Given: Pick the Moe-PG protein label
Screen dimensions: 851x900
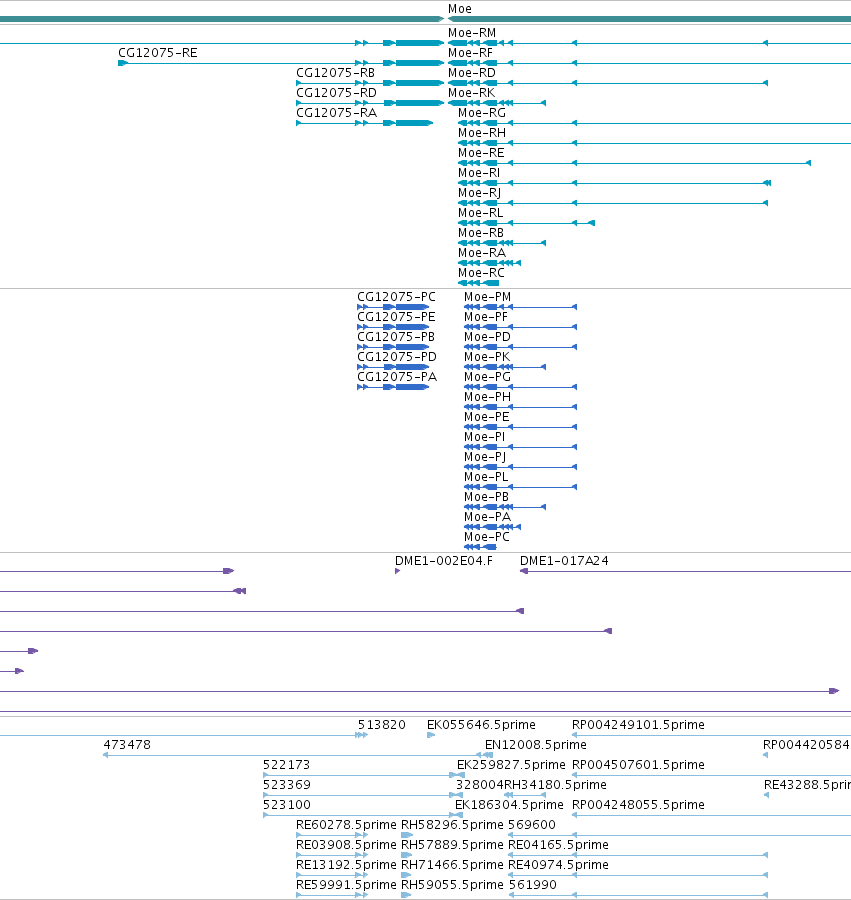Looking at the screenshot, I should pos(487,377).
